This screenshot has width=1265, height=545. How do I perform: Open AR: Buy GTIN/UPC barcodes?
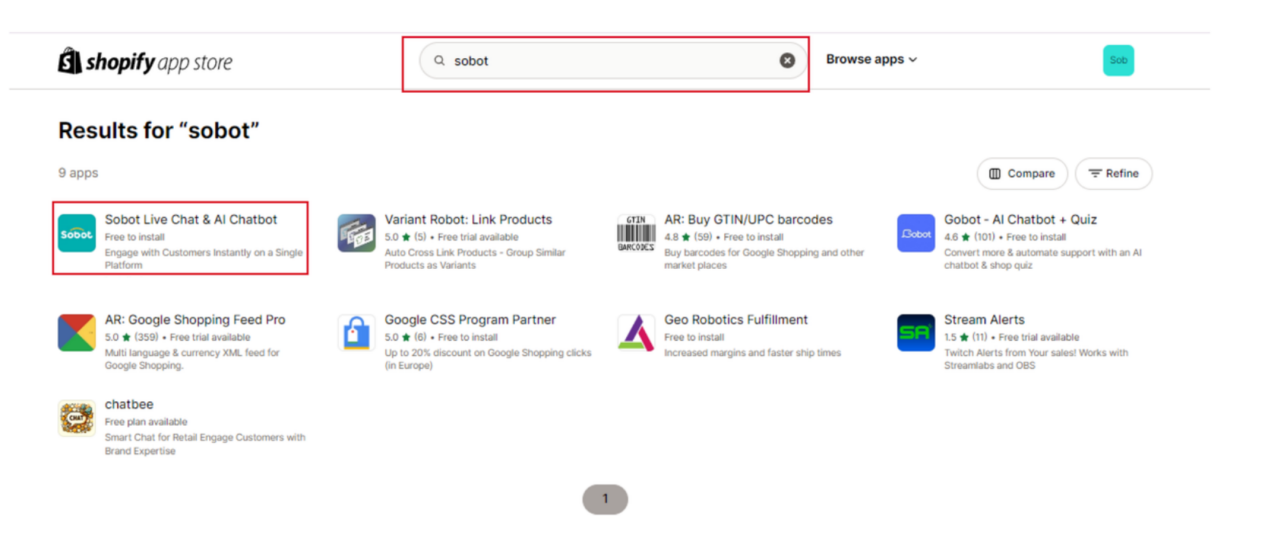click(x=748, y=220)
